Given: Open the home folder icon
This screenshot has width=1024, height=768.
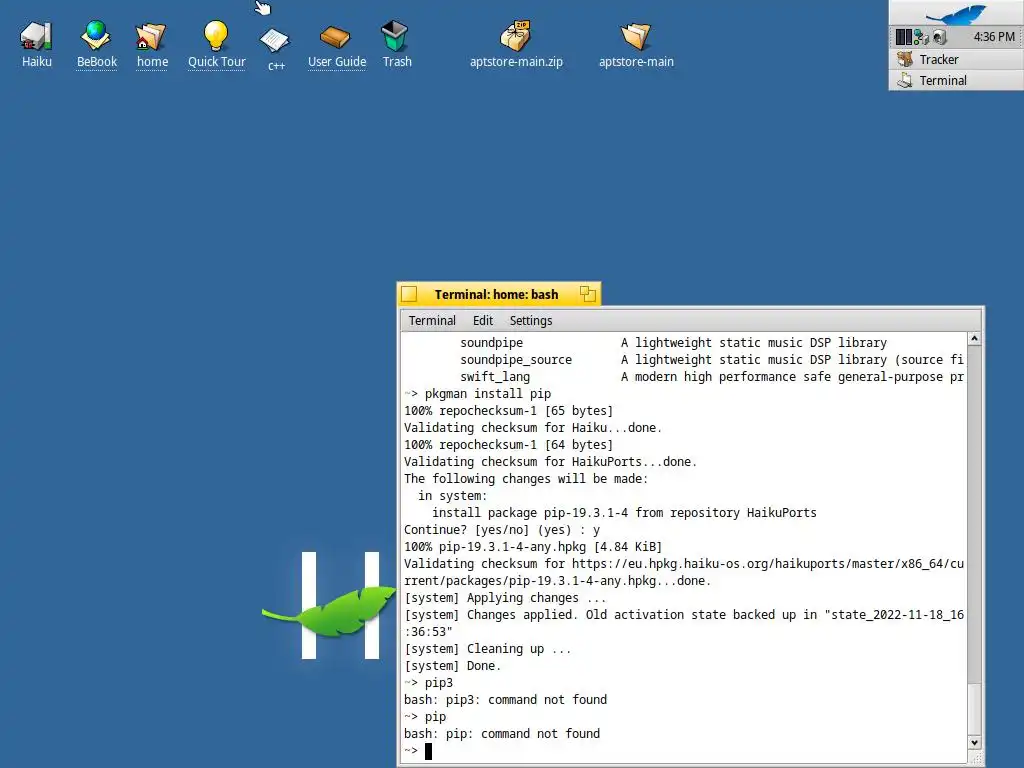Looking at the screenshot, I should 151,37.
